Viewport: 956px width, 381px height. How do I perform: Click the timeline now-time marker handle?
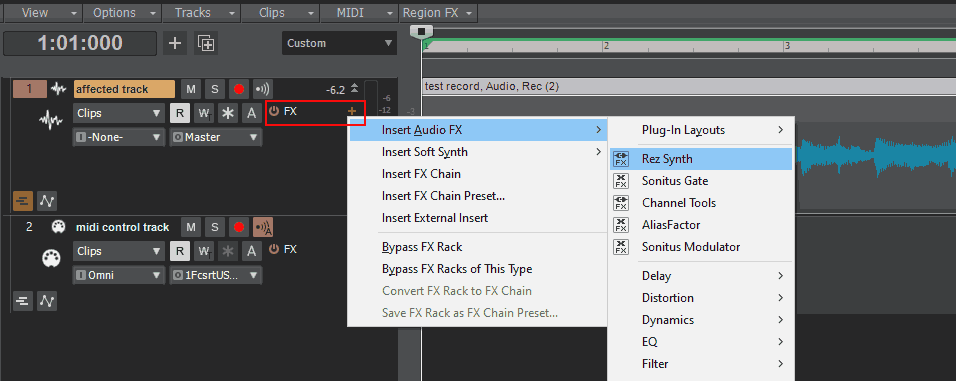[x=421, y=31]
